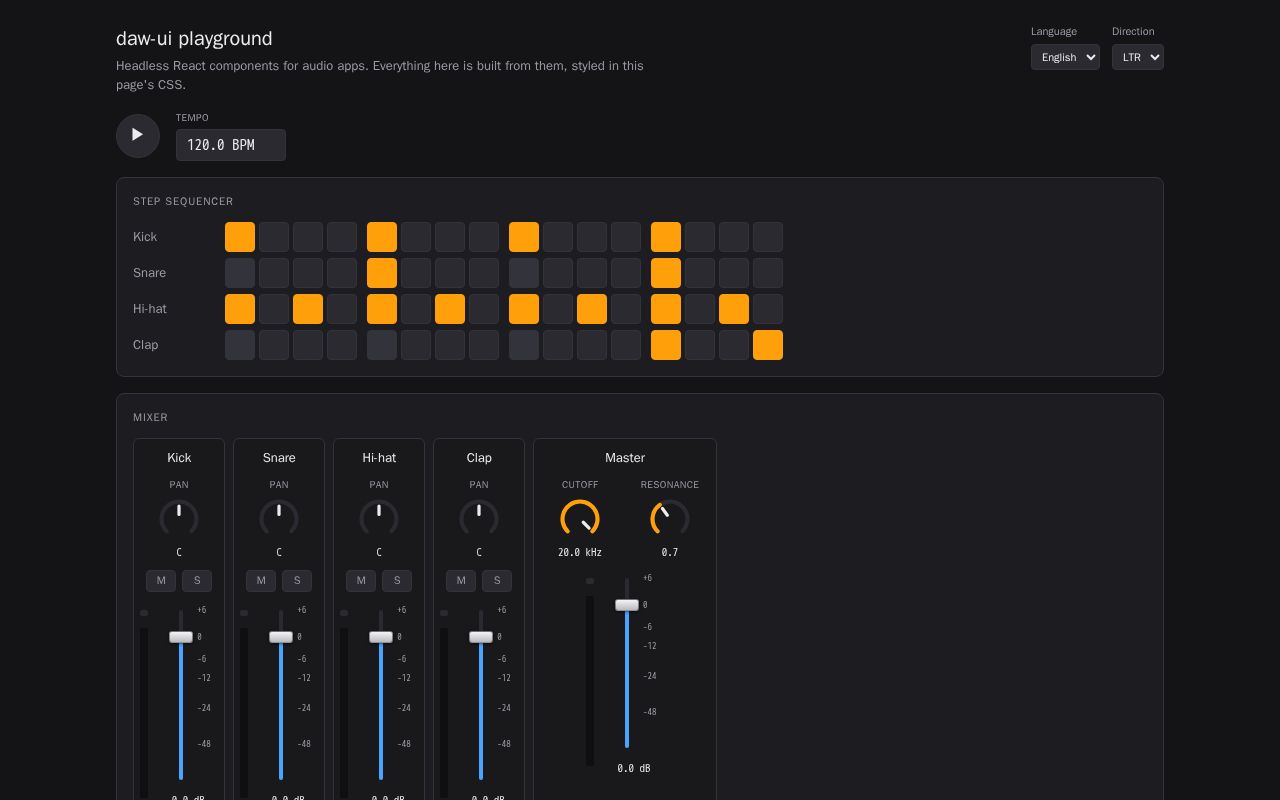This screenshot has height=800, width=1280.
Task: Mute the Snare channel
Action: tap(261, 581)
